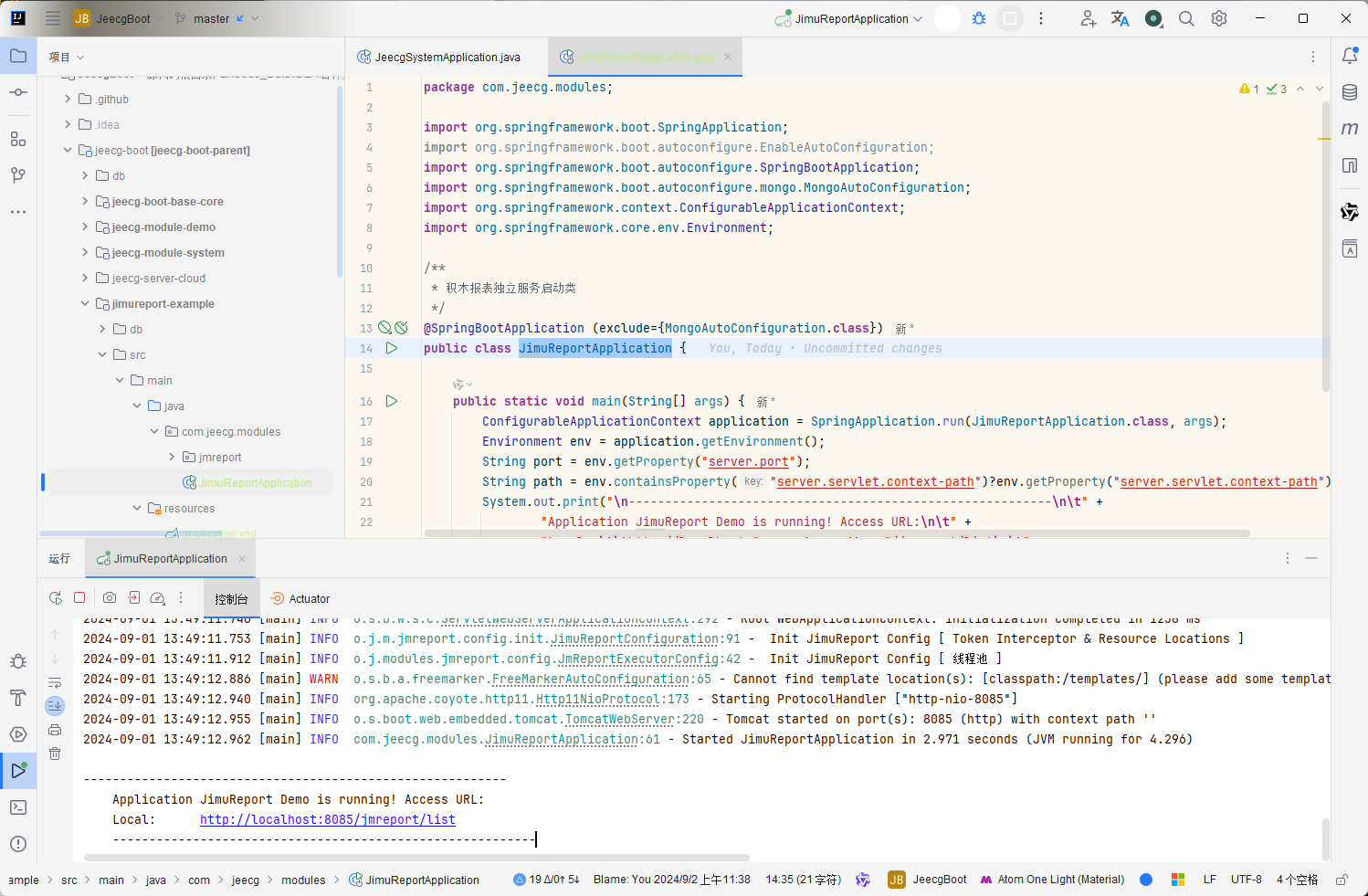Open Run panel options menu

point(1288,558)
